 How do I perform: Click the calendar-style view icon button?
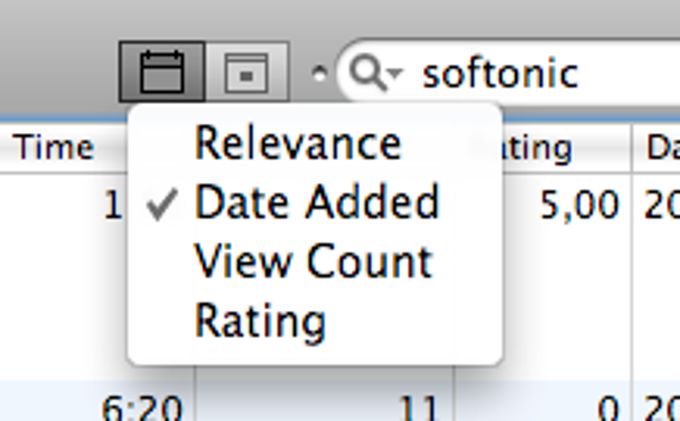coord(162,71)
